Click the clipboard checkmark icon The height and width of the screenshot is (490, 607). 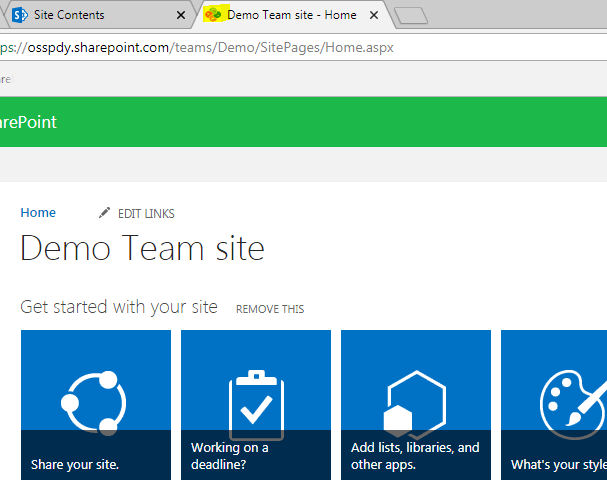click(x=256, y=405)
